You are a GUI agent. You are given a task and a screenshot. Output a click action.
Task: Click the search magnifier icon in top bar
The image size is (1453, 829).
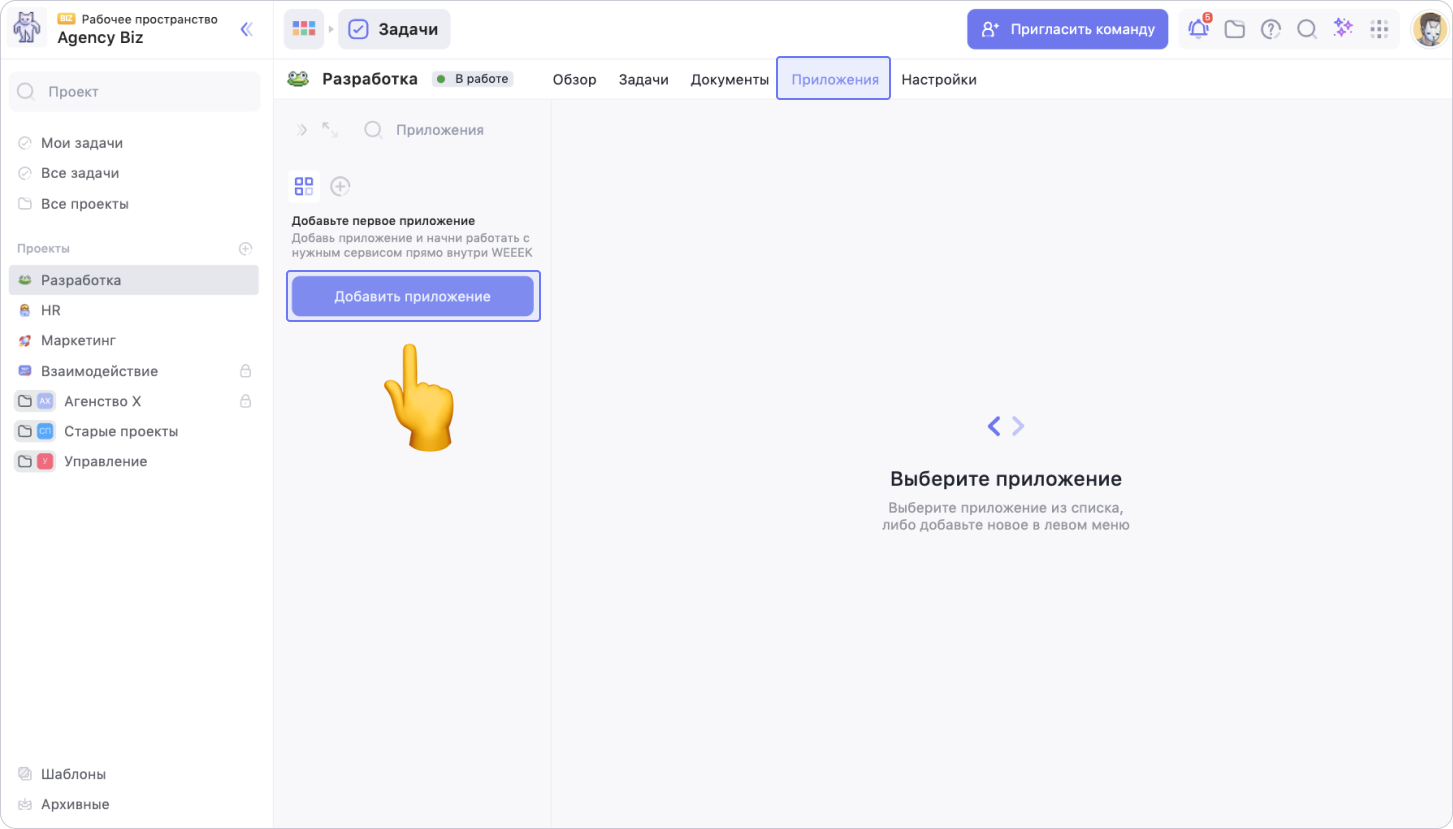coord(1307,30)
